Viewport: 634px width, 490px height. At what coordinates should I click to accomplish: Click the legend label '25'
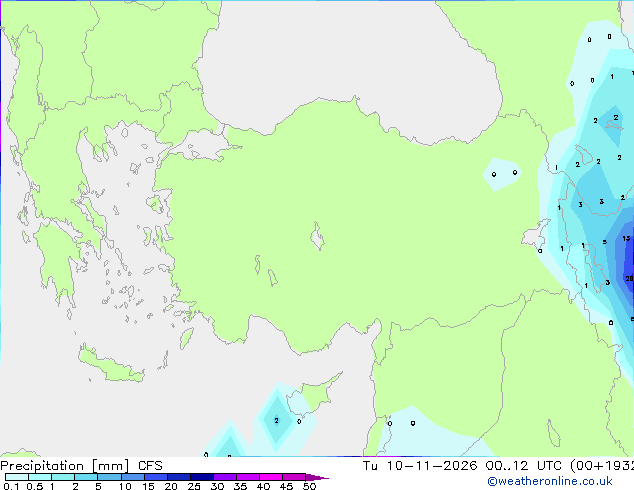pyautogui.click(x=194, y=486)
